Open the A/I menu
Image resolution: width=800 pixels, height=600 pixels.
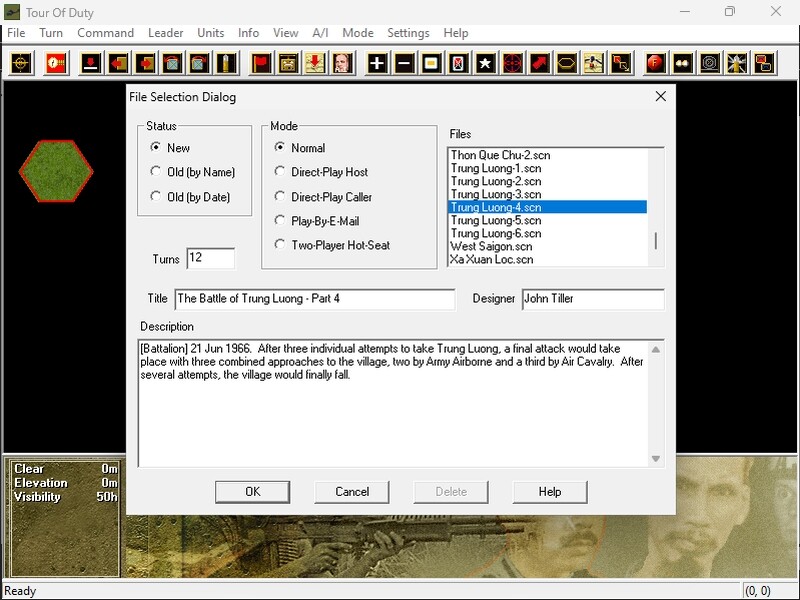[x=320, y=33]
